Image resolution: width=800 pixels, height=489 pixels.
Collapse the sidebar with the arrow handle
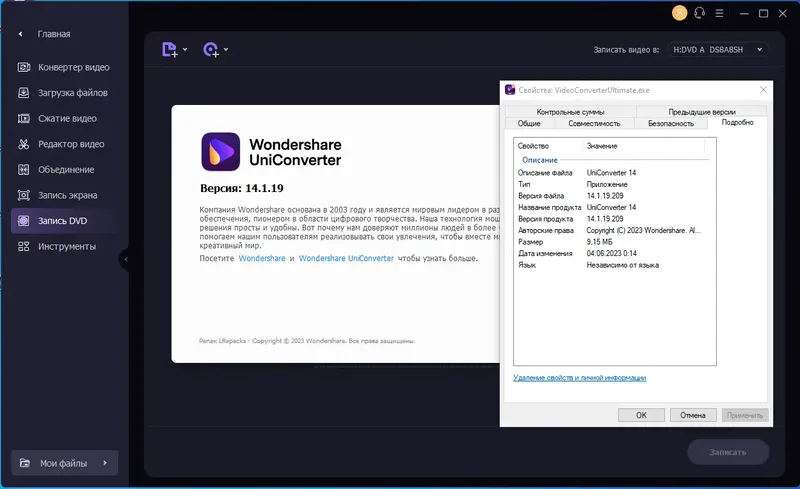tap(125, 259)
